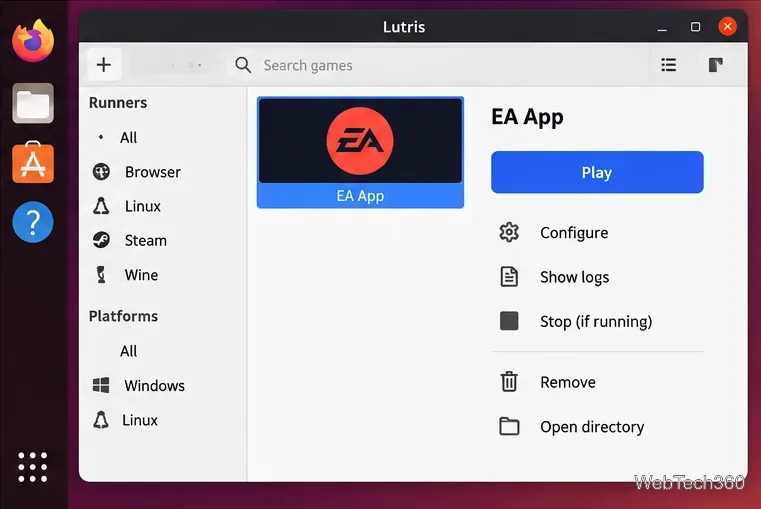The width and height of the screenshot is (761, 509).
Task: Open Help from the dock
Action: (33, 222)
